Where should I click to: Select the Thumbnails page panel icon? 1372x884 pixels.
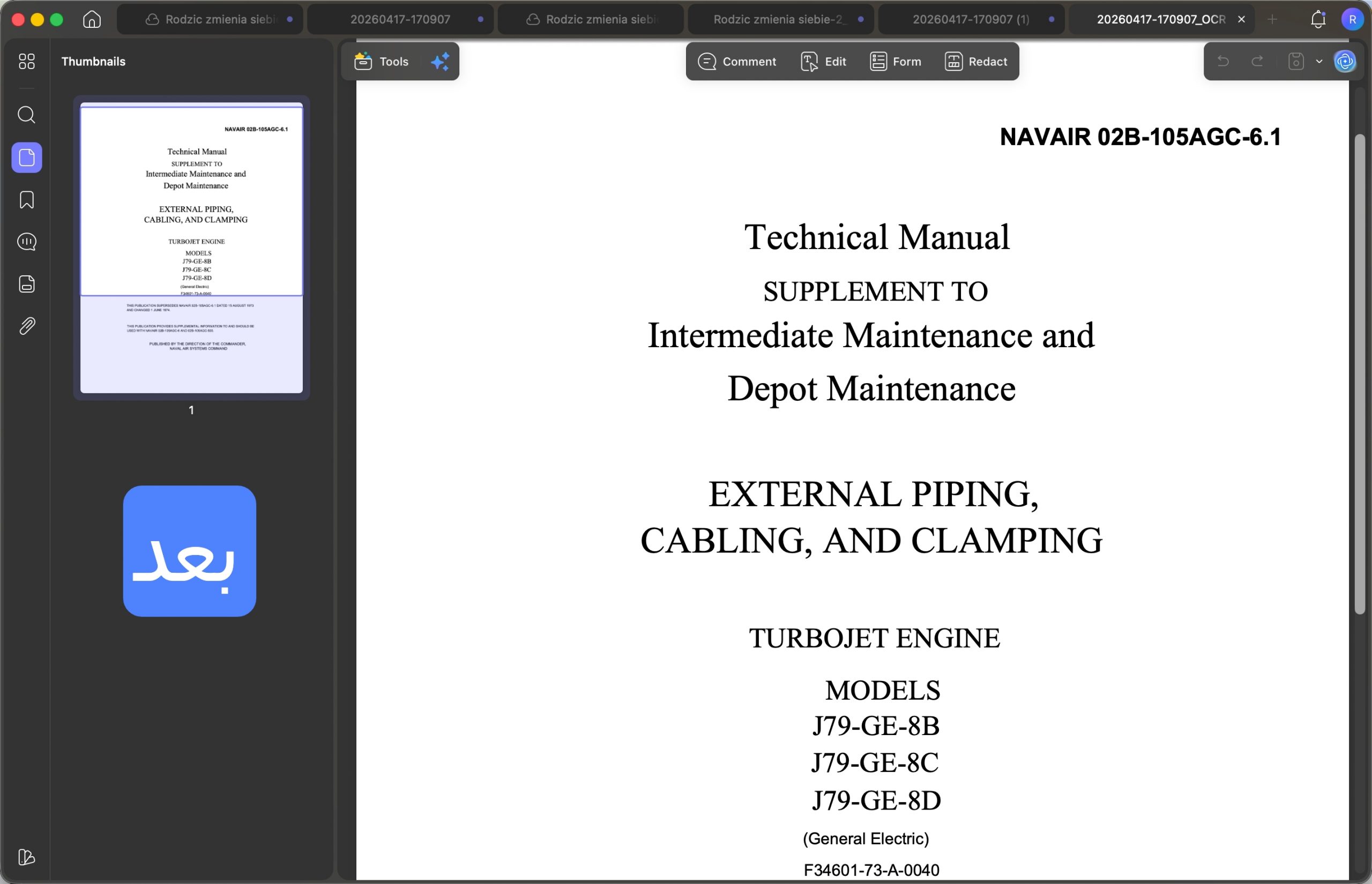pos(26,158)
